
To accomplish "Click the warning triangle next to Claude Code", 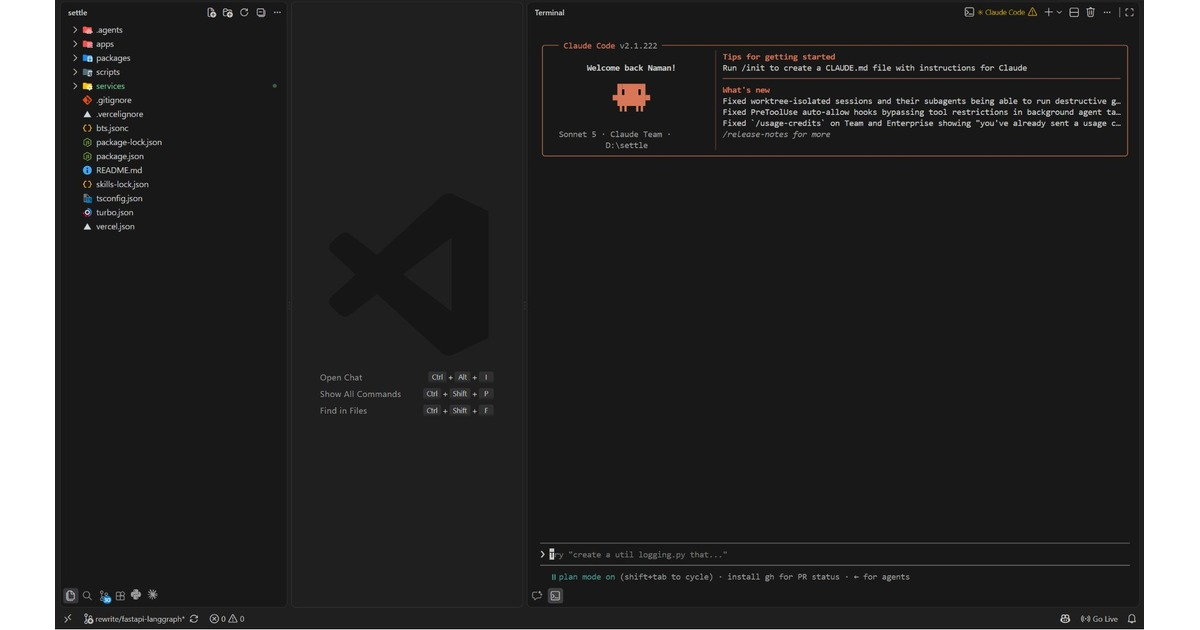I will 1033,13.
